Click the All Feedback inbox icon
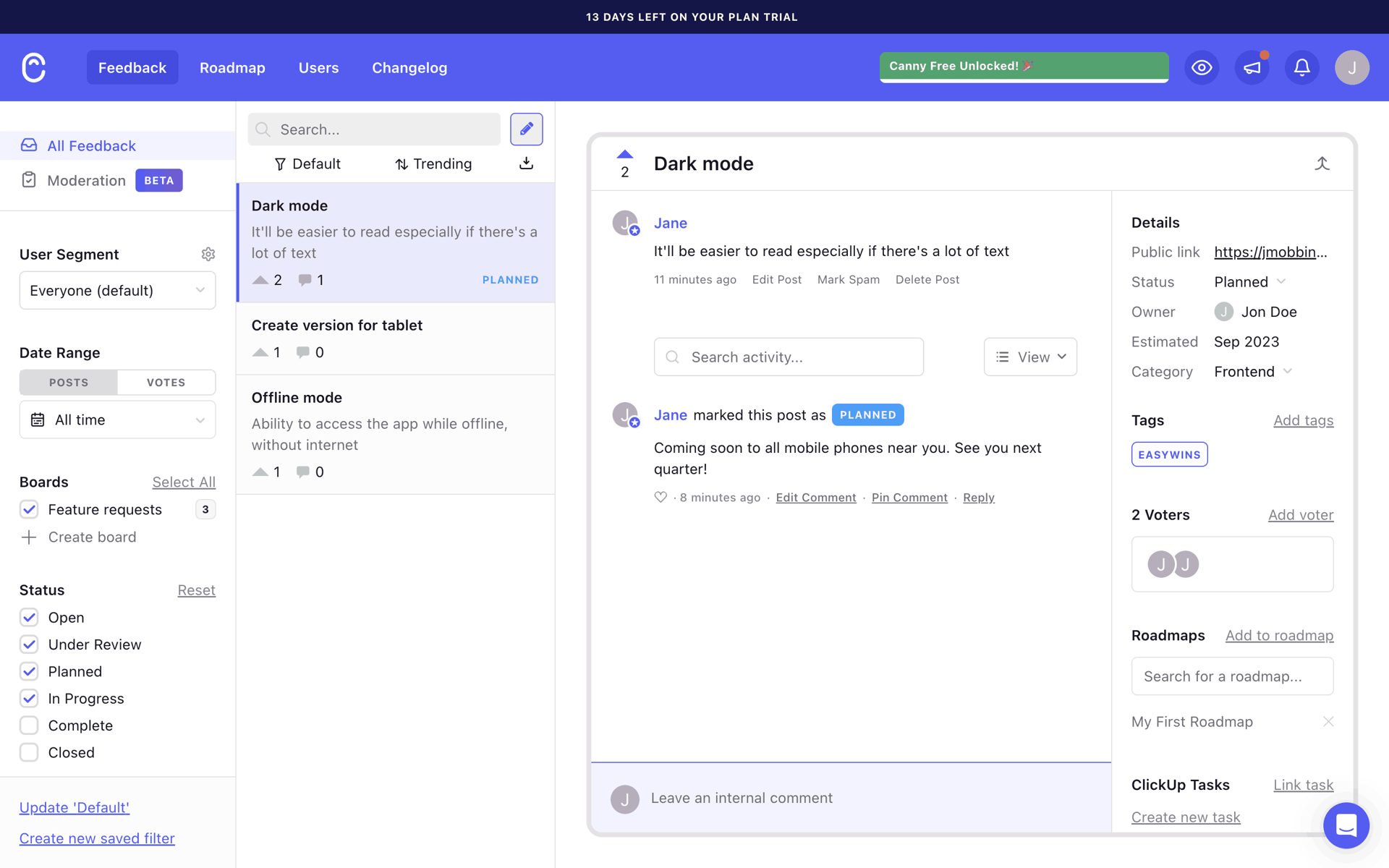 coord(29,145)
